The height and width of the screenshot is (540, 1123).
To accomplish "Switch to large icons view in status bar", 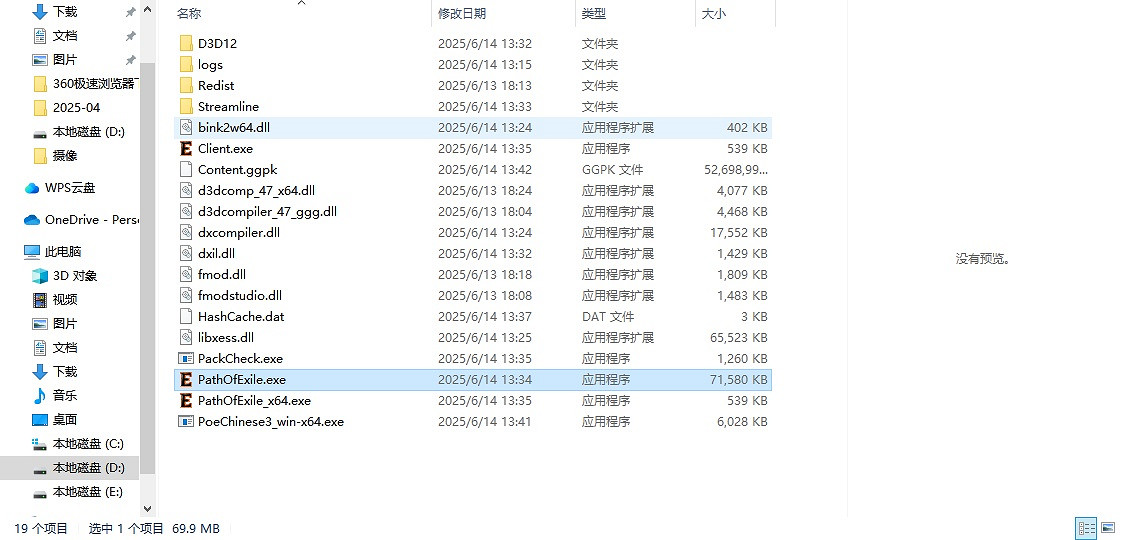I will pos(1107,528).
